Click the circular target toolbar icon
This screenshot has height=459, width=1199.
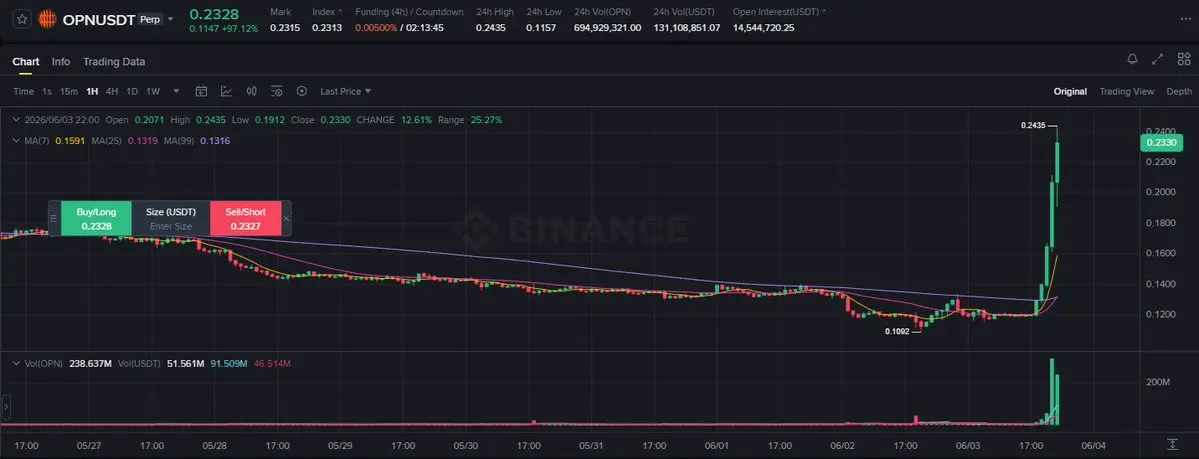pyautogui.click(x=302, y=91)
